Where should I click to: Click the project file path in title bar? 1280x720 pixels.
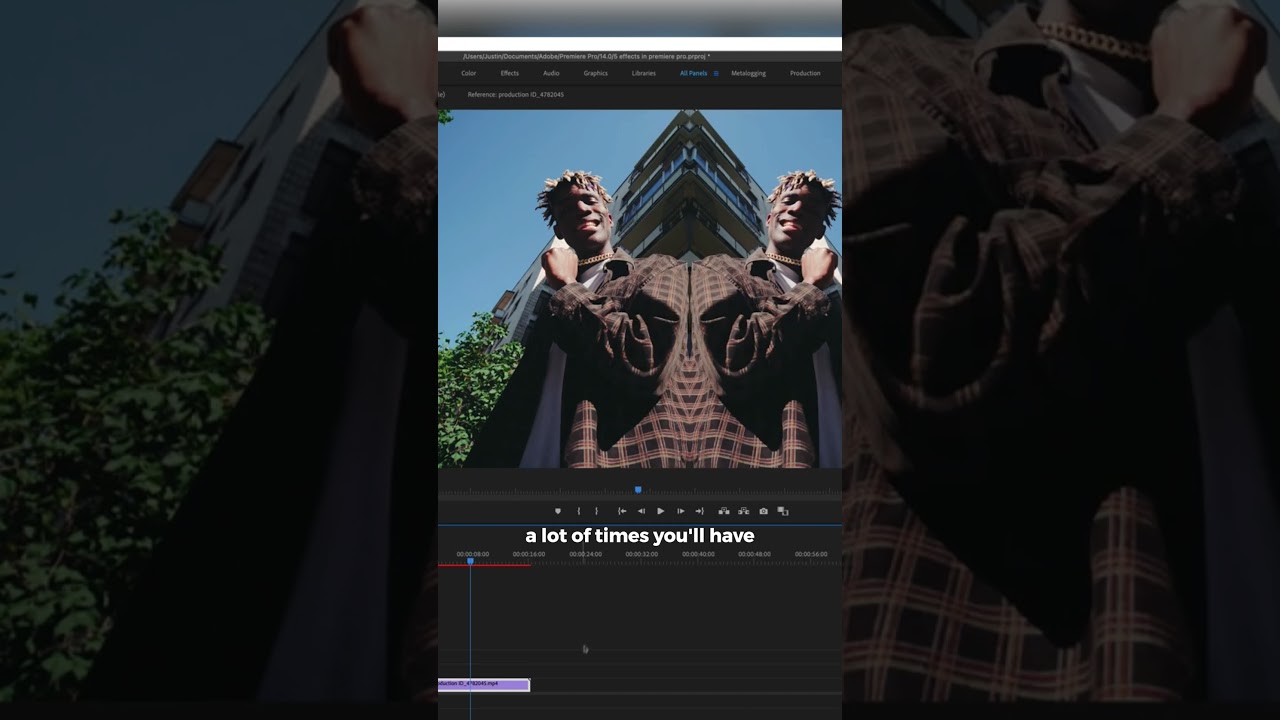(586, 56)
